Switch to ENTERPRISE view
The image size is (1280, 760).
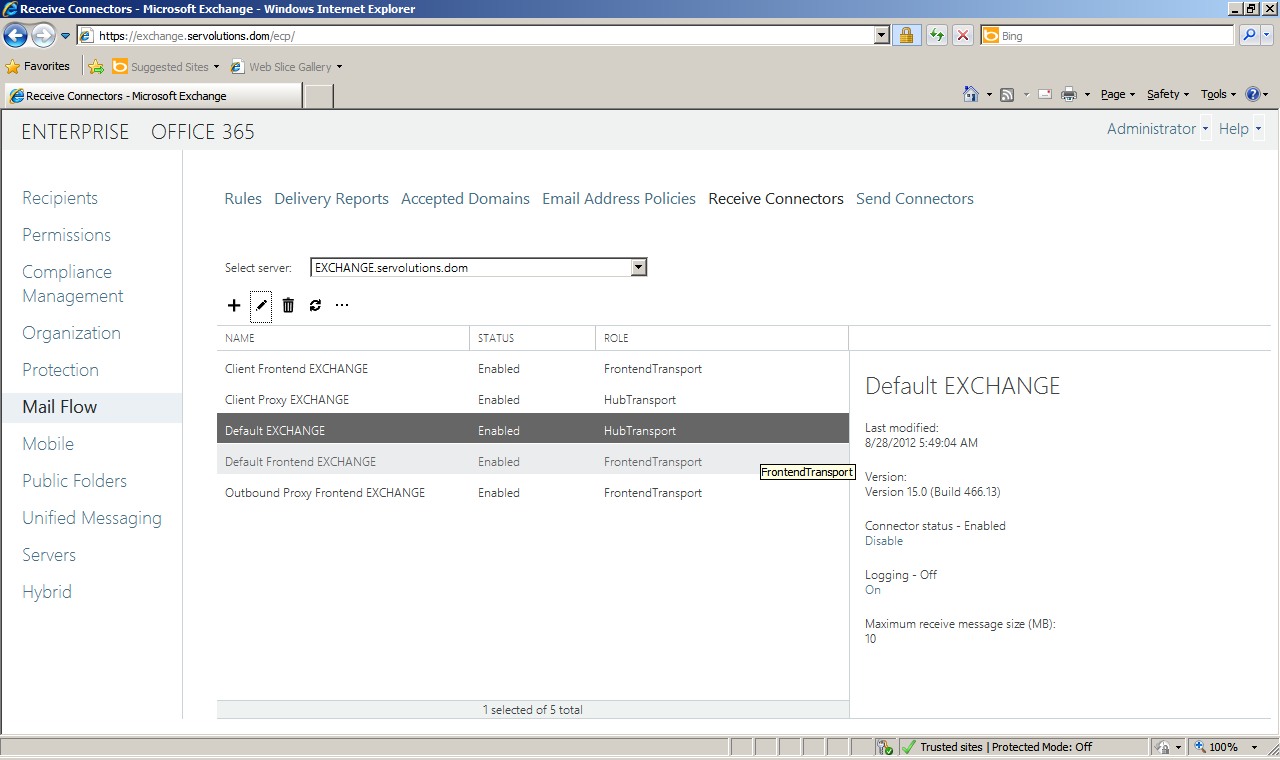click(75, 132)
